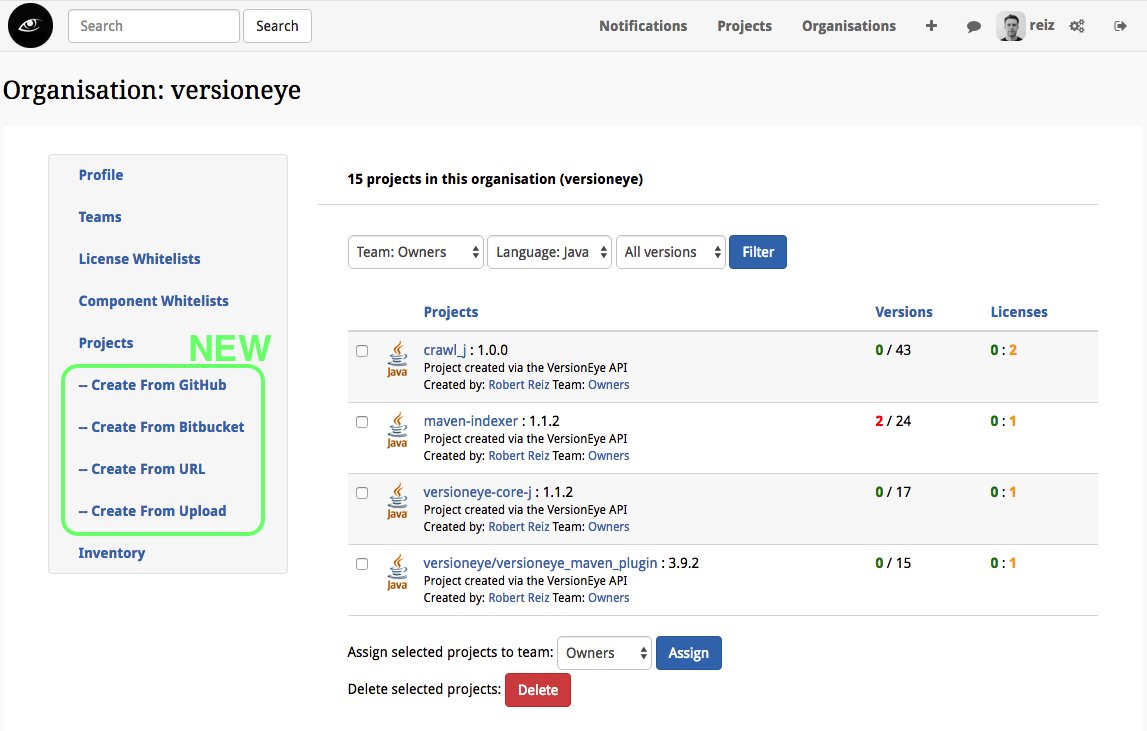Click the red Delete button
Image resolution: width=1147 pixels, height=731 pixels.
[x=538, y=690]
